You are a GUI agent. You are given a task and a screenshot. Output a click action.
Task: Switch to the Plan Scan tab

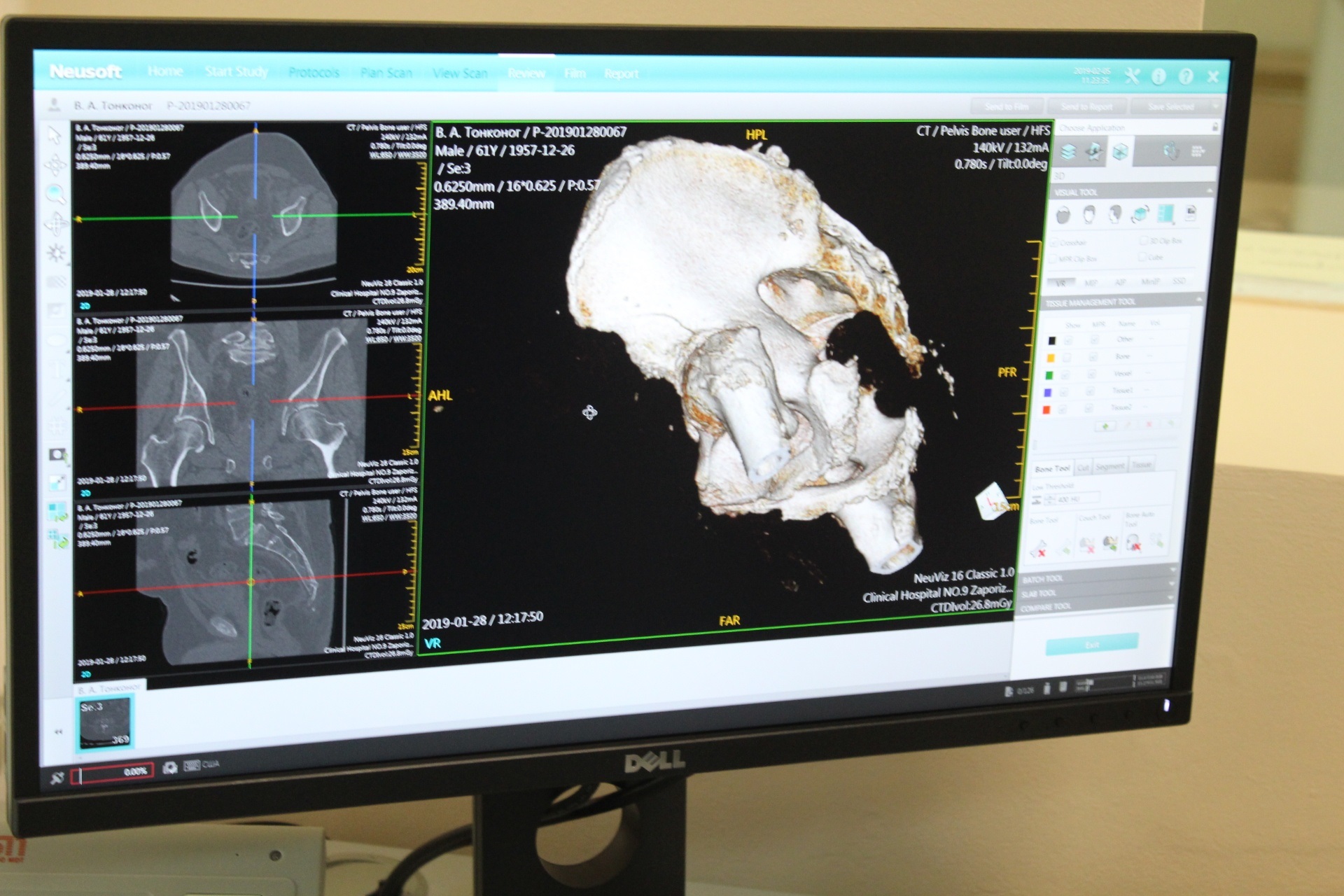click(386, 73)
